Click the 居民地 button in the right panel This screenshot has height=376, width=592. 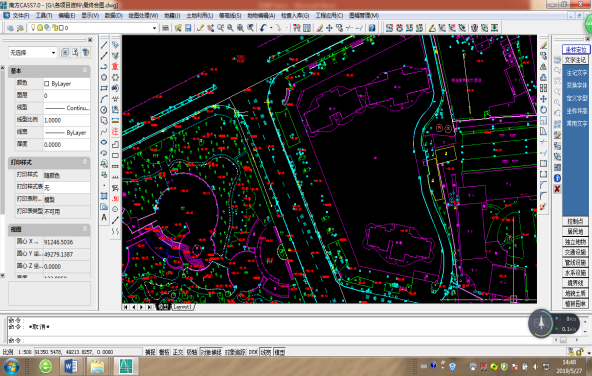(x=575, y=231)
